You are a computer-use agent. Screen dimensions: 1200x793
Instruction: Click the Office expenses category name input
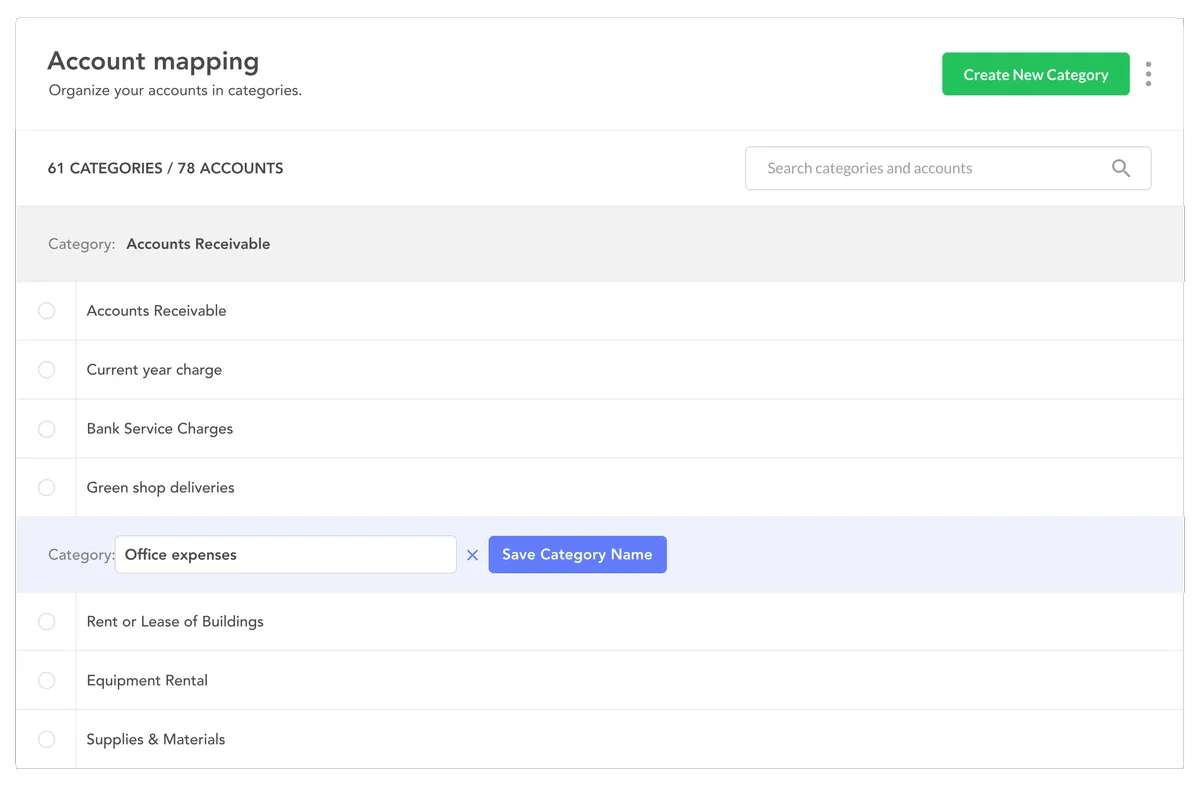pos(286,554)
